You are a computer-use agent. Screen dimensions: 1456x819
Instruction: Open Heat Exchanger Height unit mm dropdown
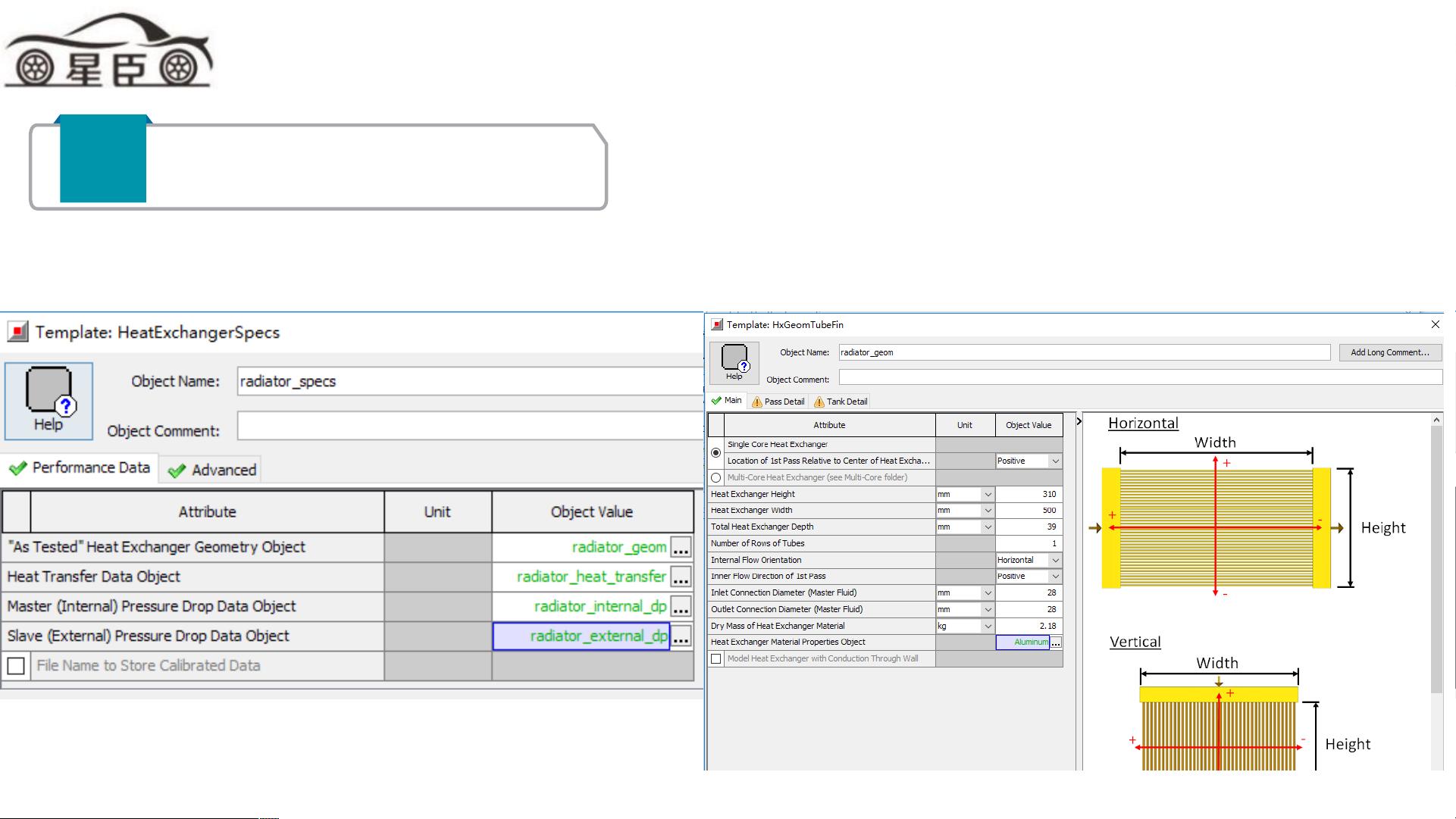(987, 494)
